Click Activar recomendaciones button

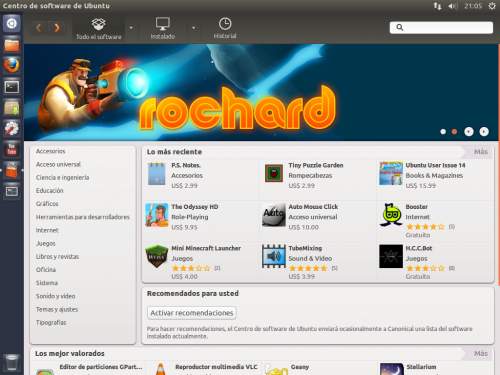pos(192,313)
